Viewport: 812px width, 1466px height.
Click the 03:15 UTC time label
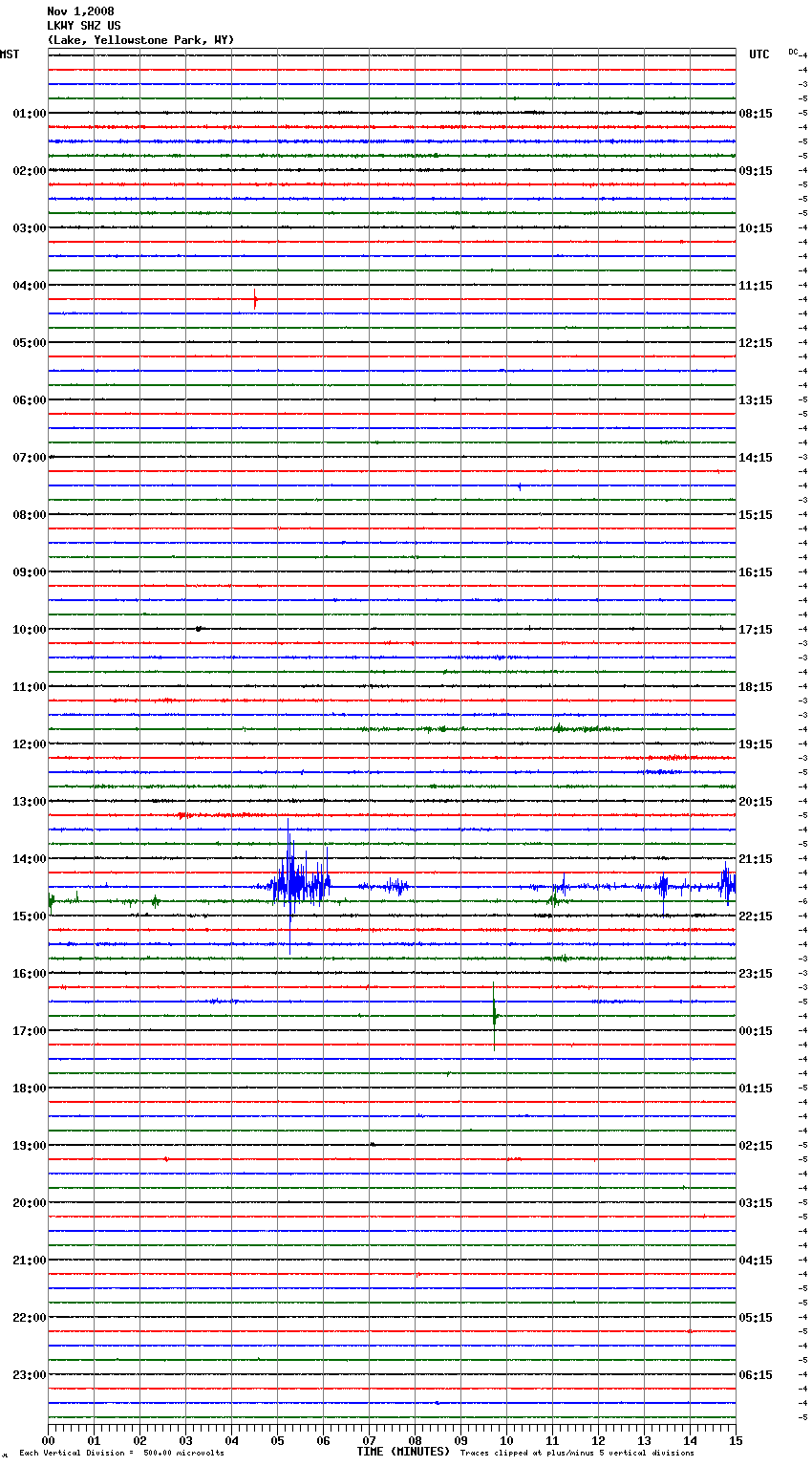pos(756,1203)
